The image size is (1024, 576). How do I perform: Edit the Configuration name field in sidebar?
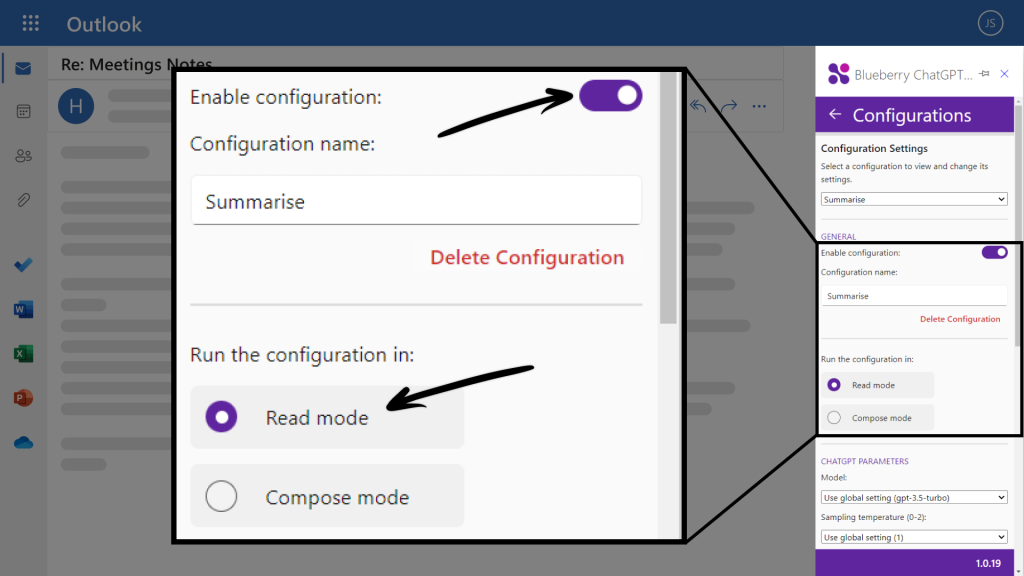(x=914, y=296)
